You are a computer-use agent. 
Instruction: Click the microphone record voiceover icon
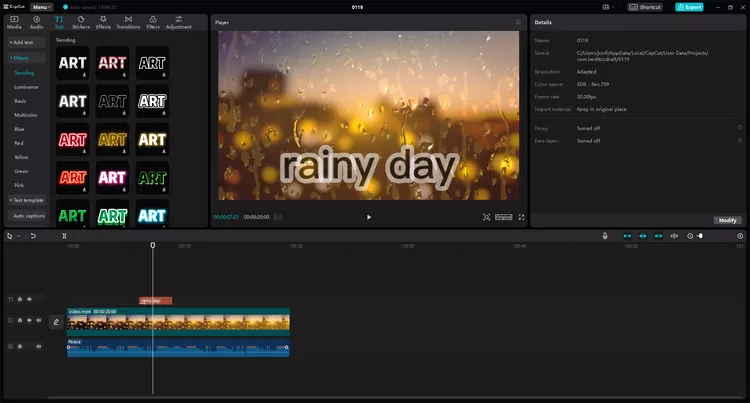[605, 236]
